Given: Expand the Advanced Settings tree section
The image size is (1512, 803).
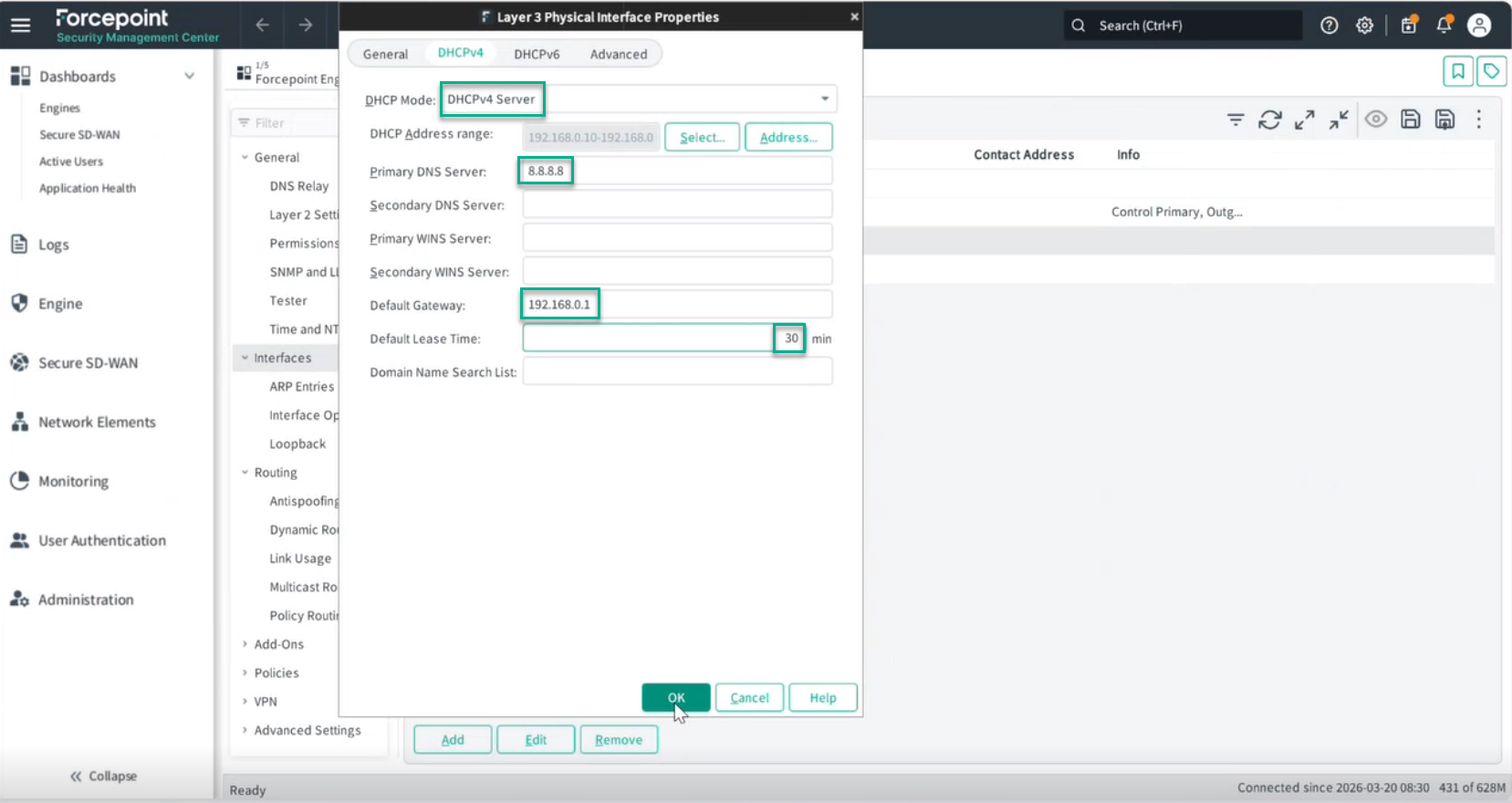Looking at the screenshot, I should (245, 731).
